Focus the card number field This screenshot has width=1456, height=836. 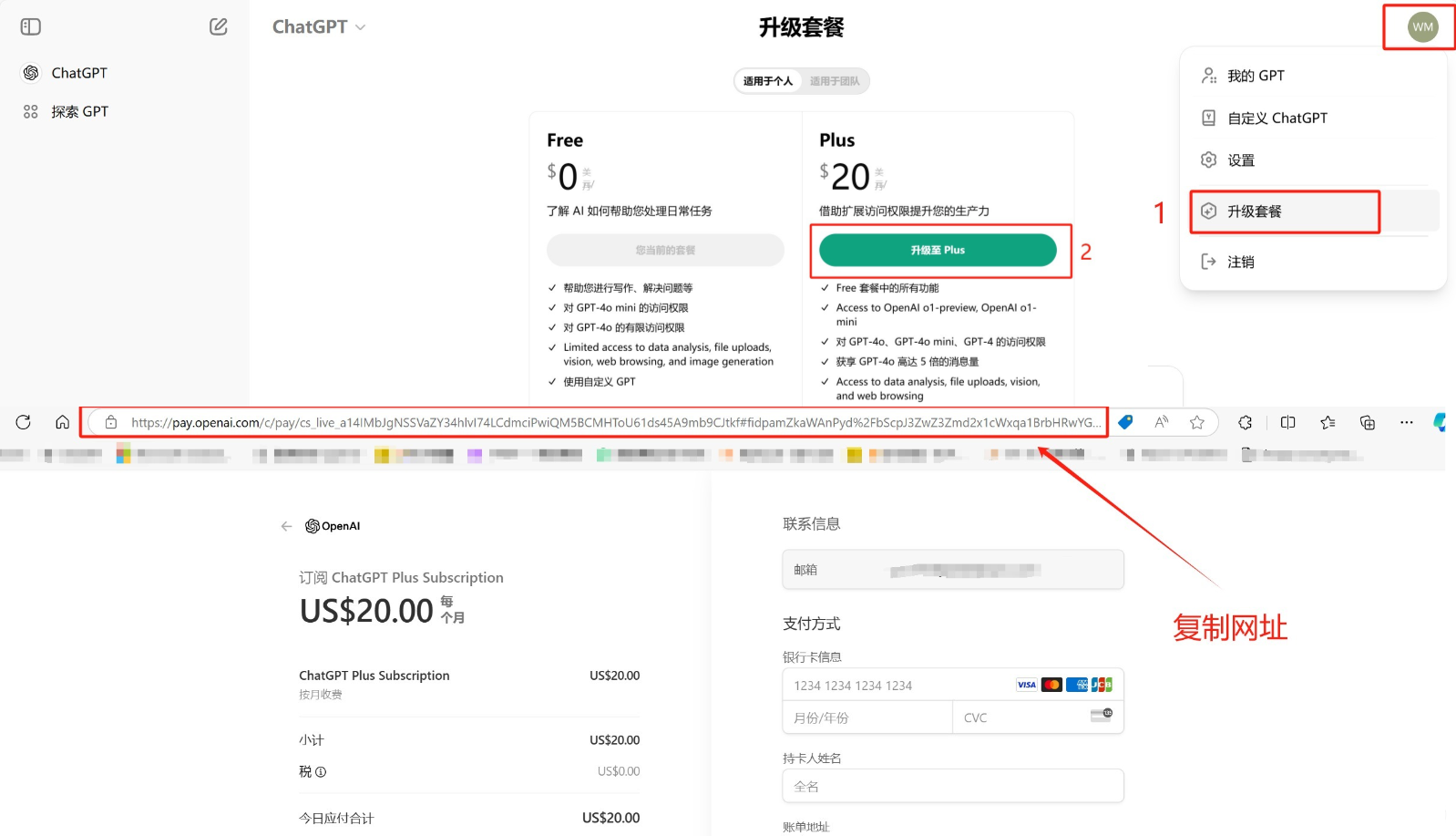tap(953, 685)
